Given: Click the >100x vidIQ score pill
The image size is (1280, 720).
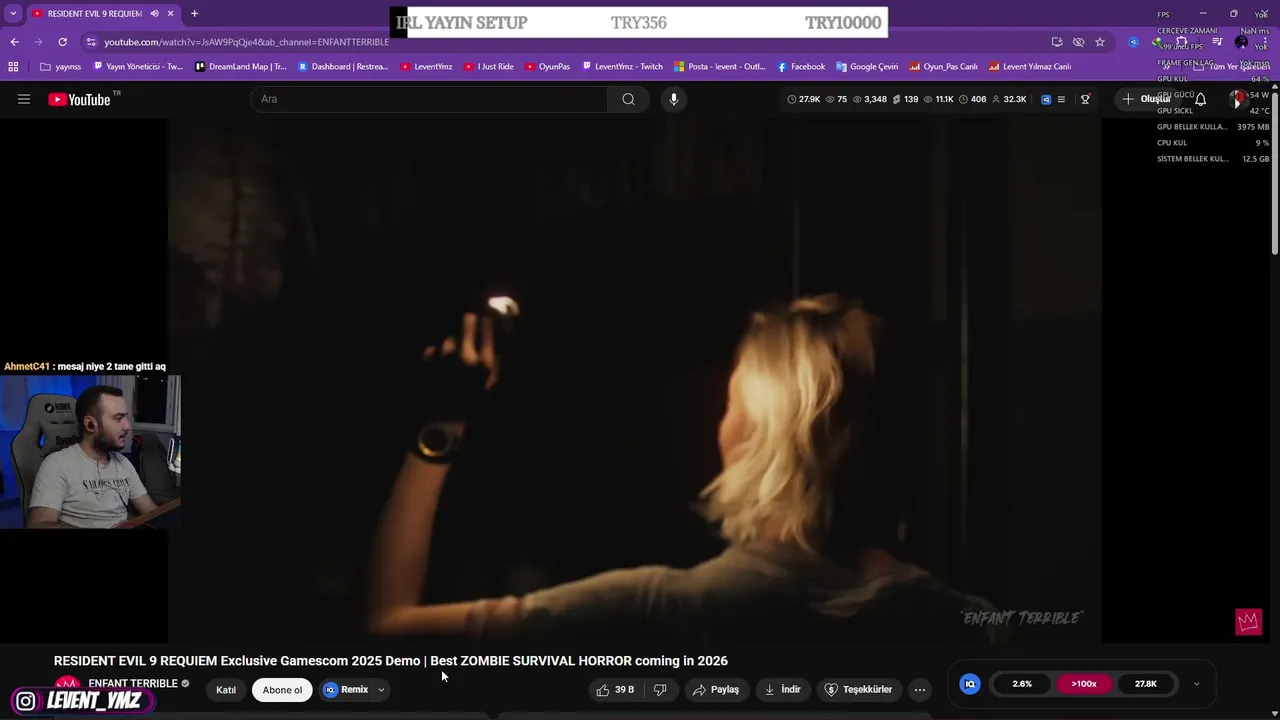Looking at the screenshot, I should click(x=1084, y=684).
